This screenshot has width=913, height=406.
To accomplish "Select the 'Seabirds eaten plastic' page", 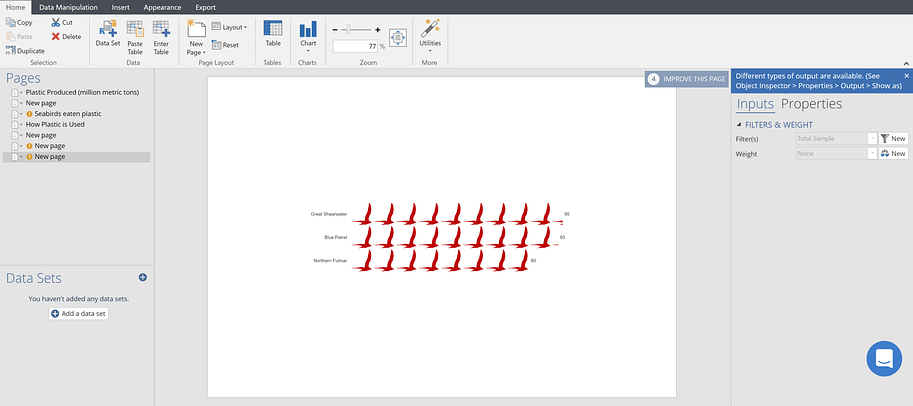I will pos(62,114).
